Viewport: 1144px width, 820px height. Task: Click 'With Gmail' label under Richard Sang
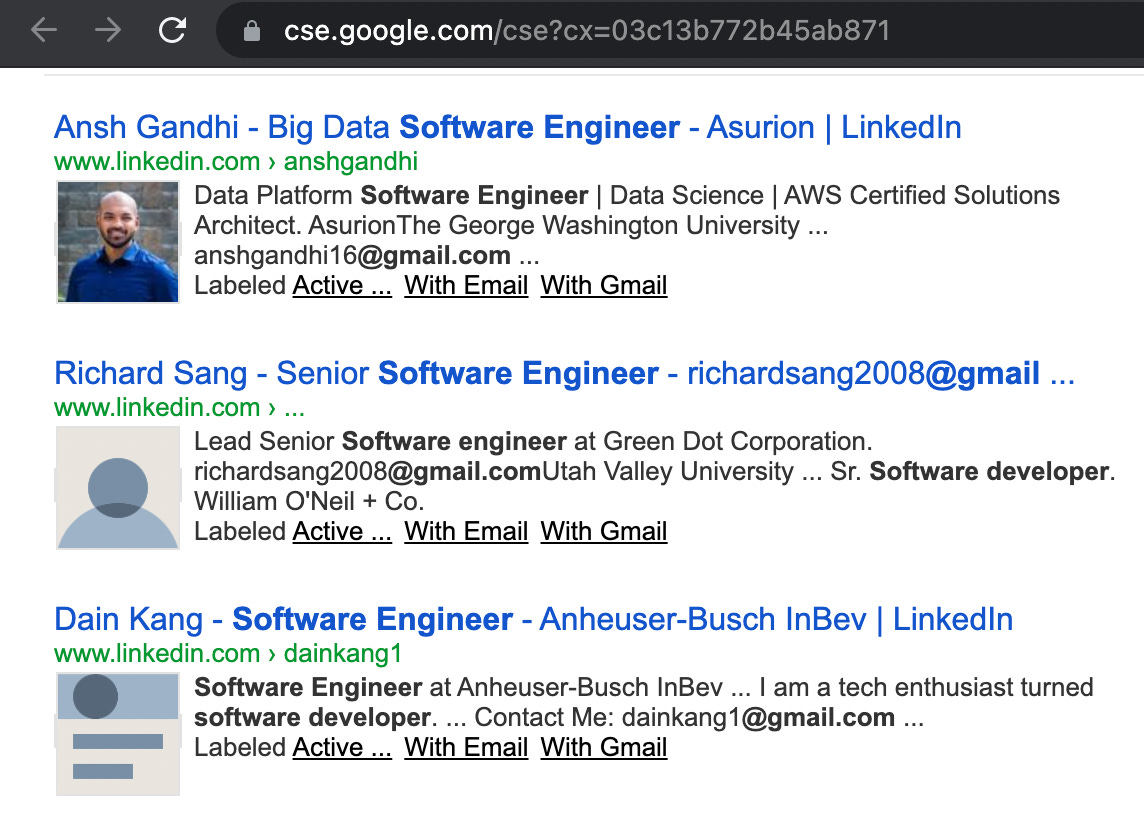[603, 531]
